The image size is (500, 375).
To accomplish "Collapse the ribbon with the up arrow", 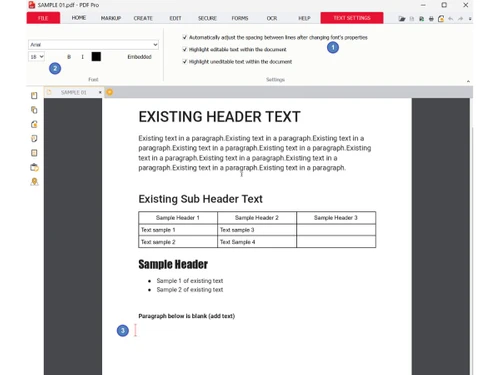I will [x=468, y=81].
